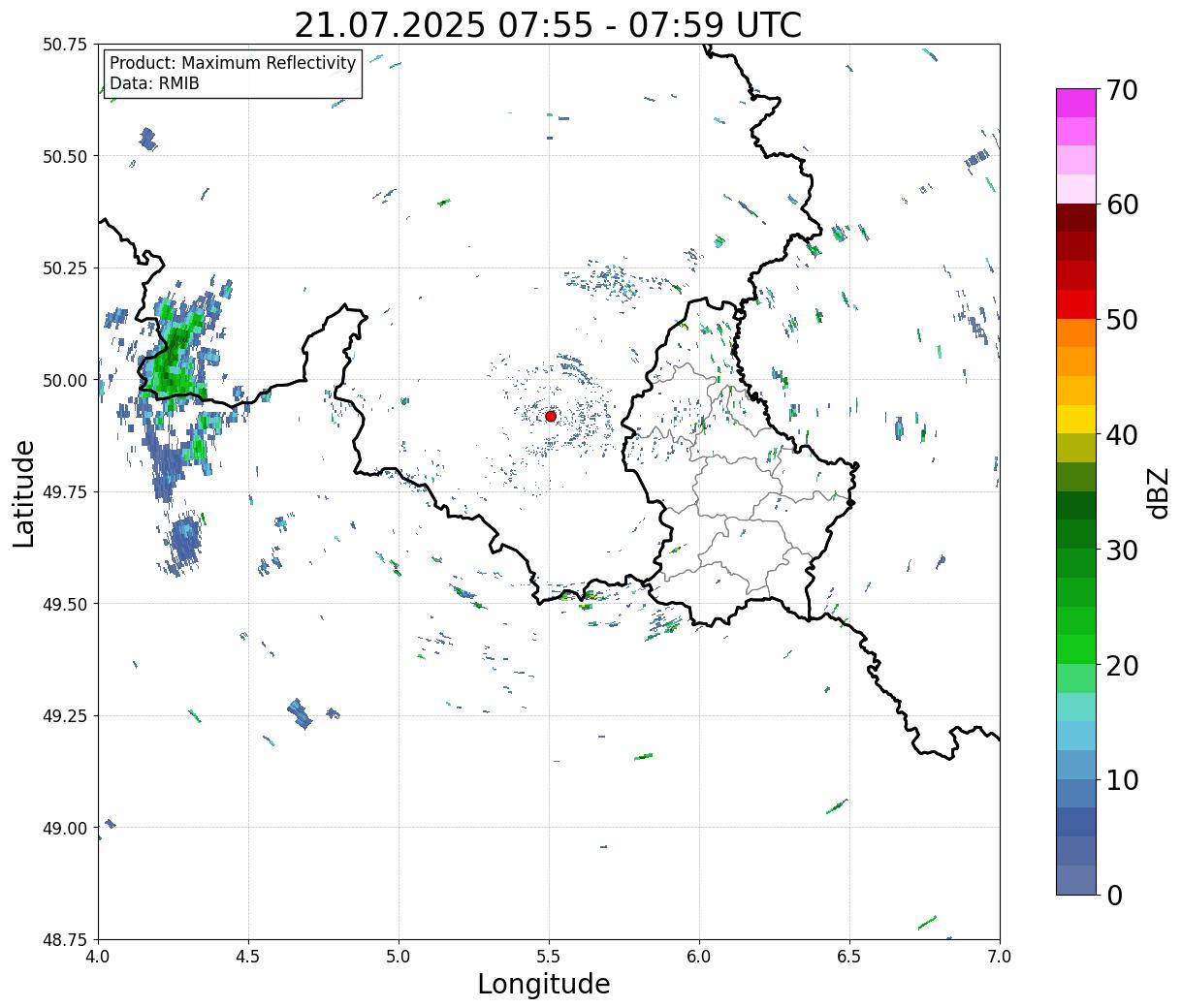Click the colorbar value 20
The image size is (1182, 1008).
(1122, 666)
